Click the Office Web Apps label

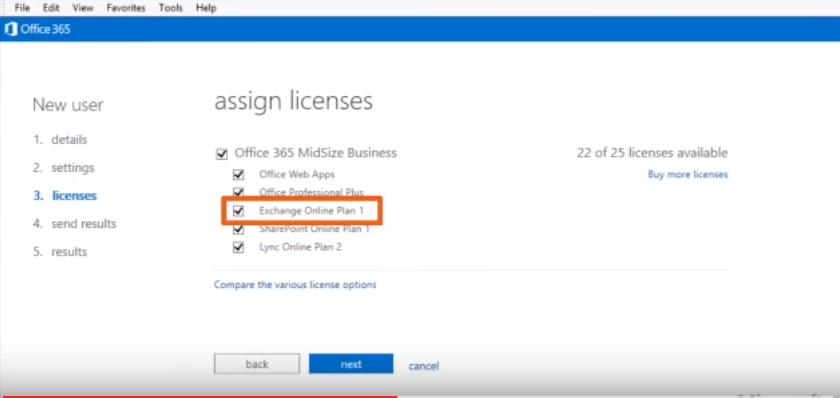click(x=297, y=174)
